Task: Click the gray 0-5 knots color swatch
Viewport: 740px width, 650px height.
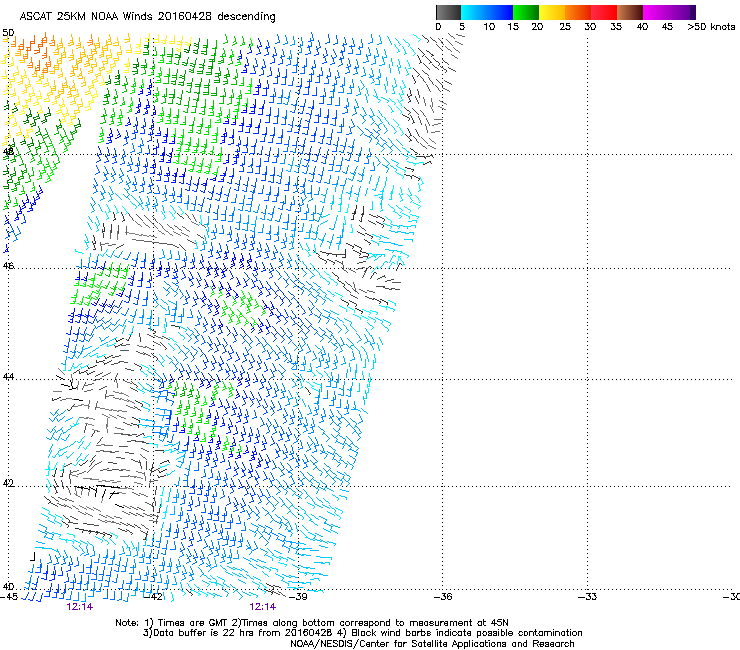Action: 448,12
